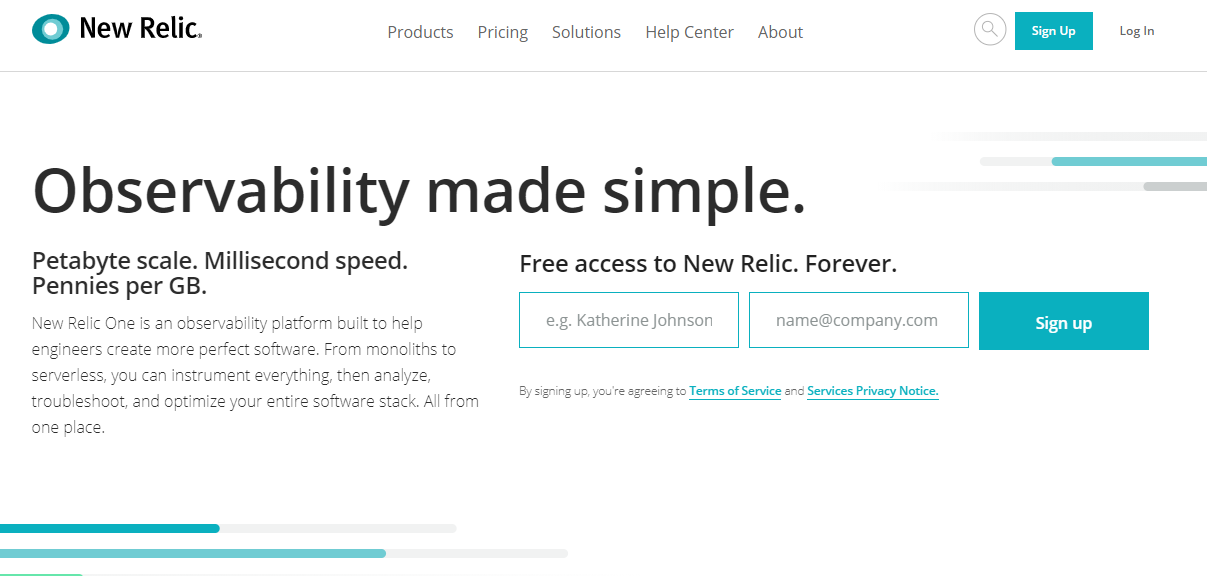Focus the name@company.com email field

859,320
